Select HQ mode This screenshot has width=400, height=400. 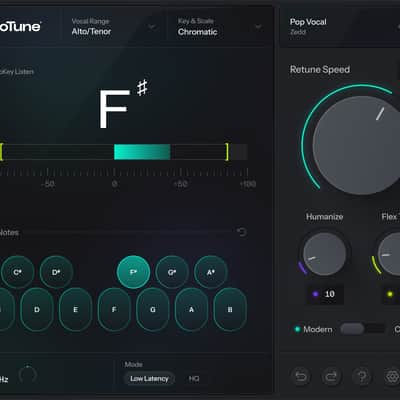[194, 379]
